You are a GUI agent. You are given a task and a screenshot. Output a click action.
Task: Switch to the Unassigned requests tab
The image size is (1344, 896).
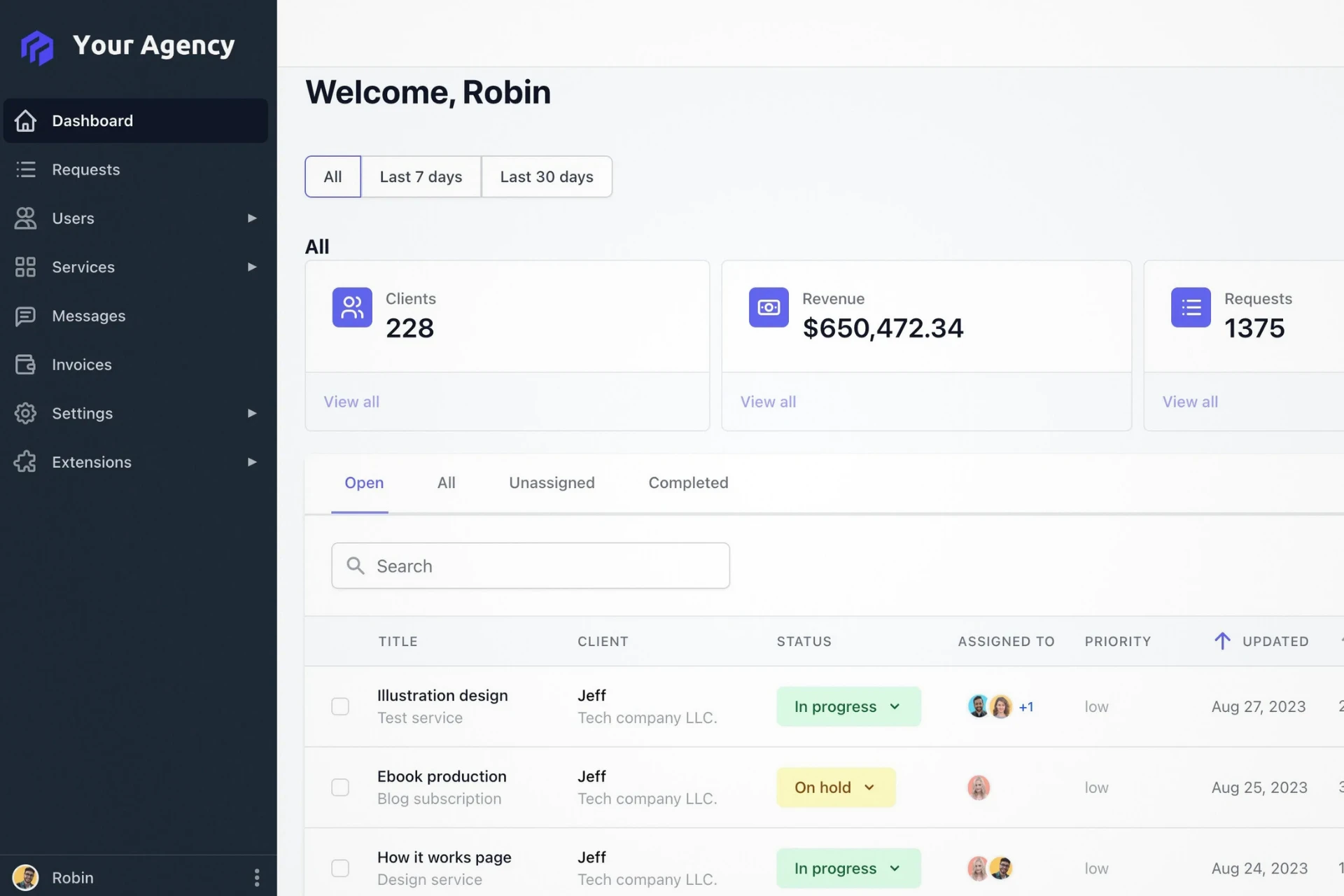coord(552,483)
